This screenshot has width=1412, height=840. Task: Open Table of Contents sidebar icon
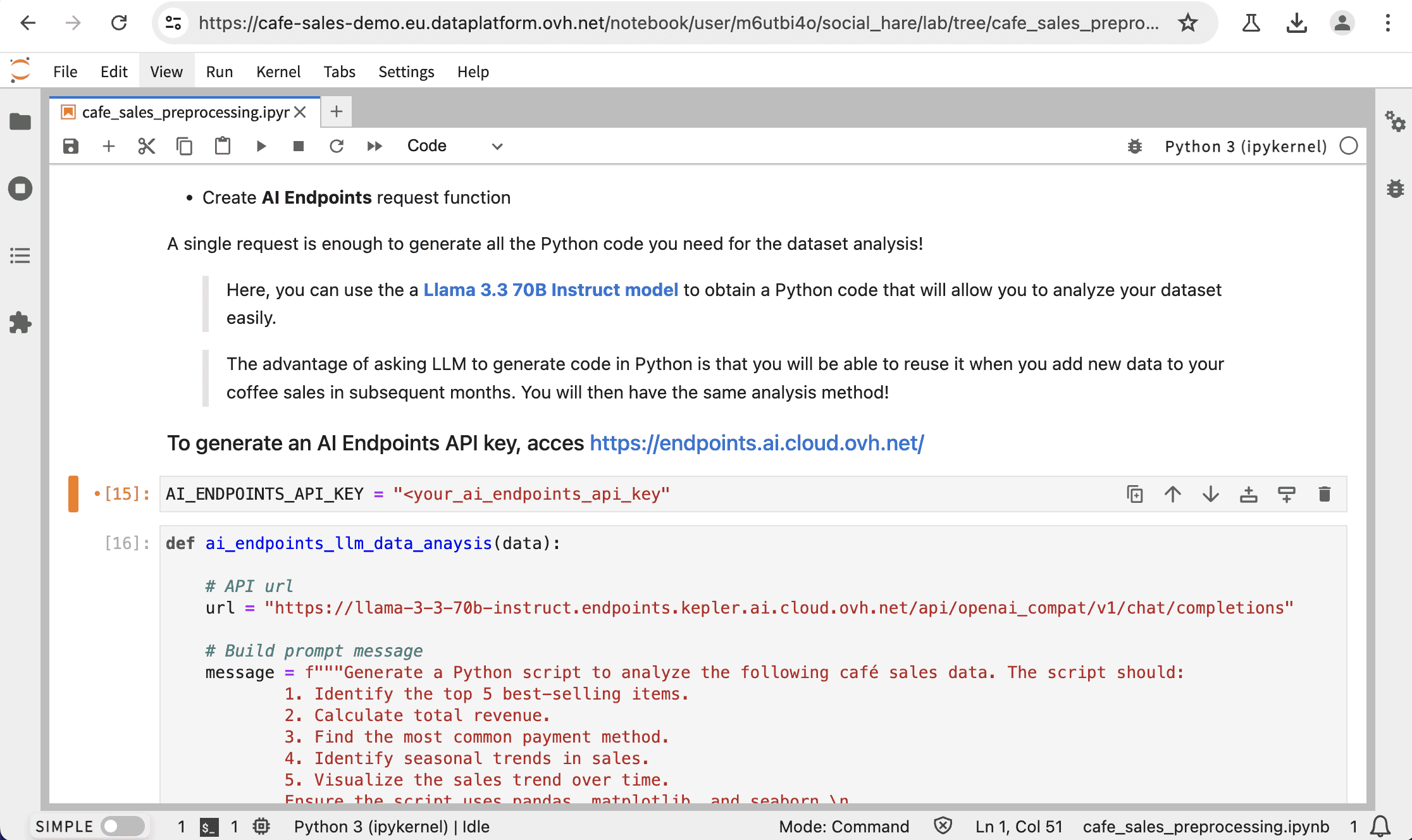click(20, 256)
